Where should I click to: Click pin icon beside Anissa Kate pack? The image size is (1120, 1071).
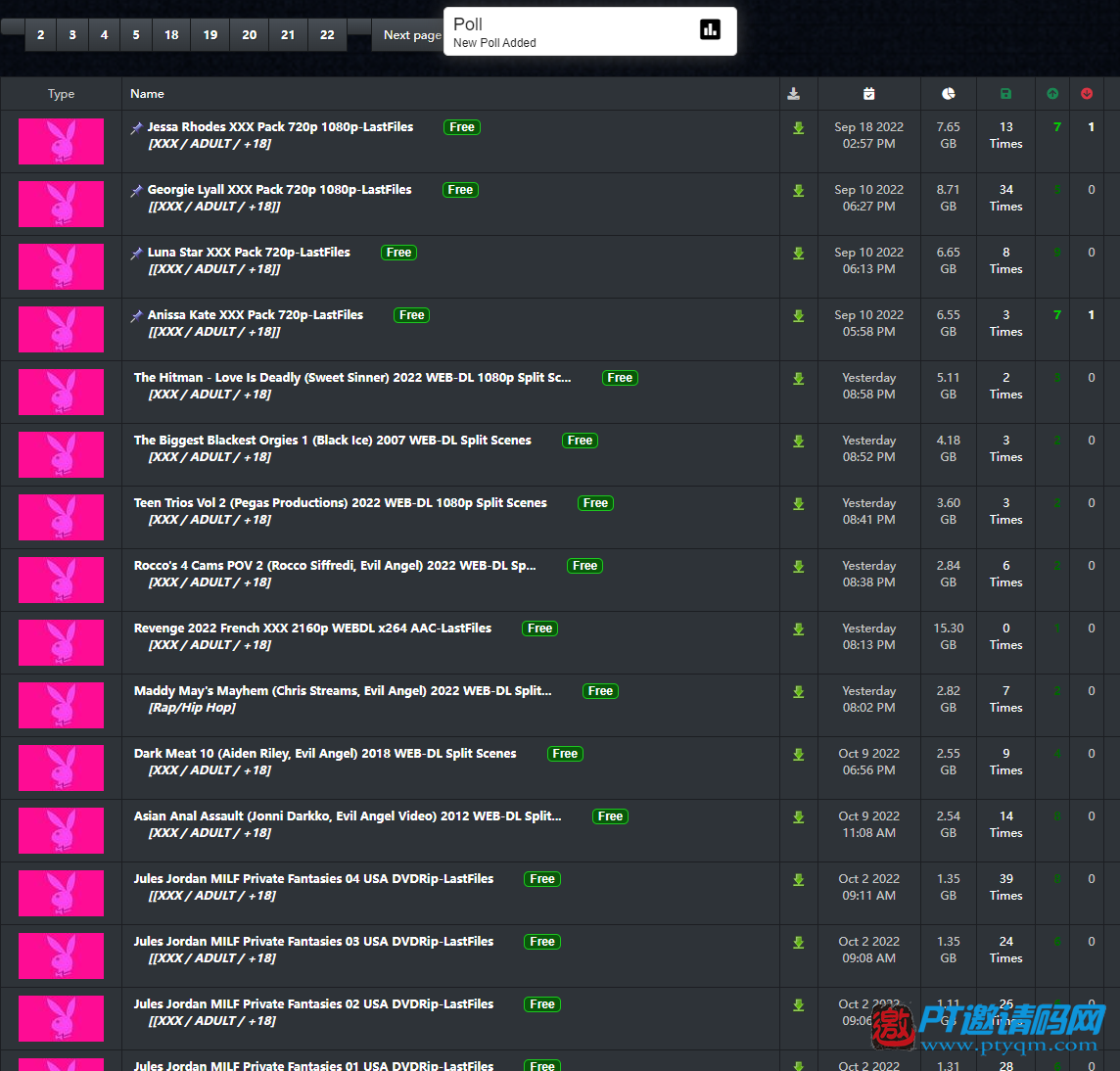pos(136,316)
